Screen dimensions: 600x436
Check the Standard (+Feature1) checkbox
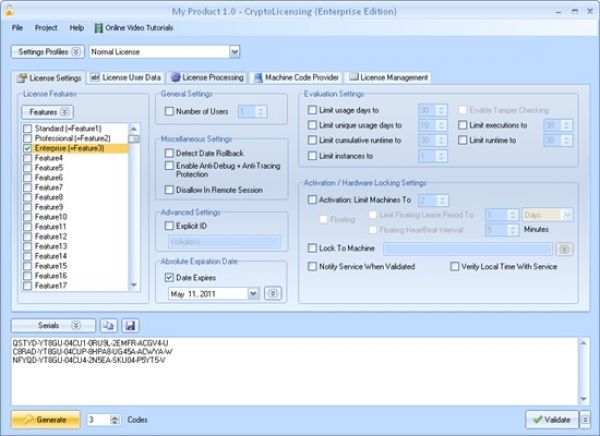pos(28,128)
